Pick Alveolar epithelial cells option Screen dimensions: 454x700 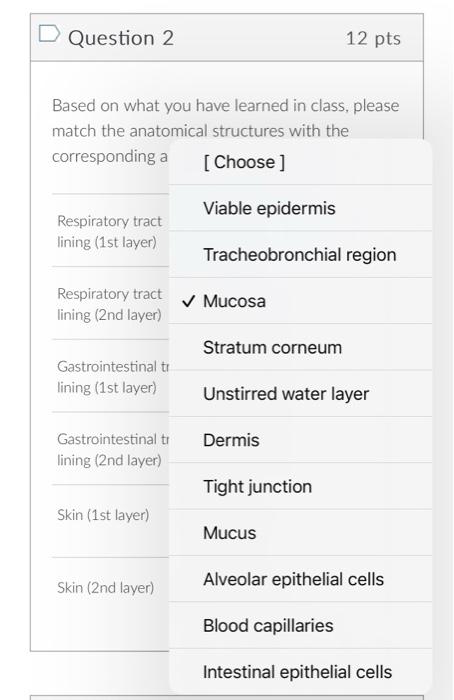click(300, 579)
